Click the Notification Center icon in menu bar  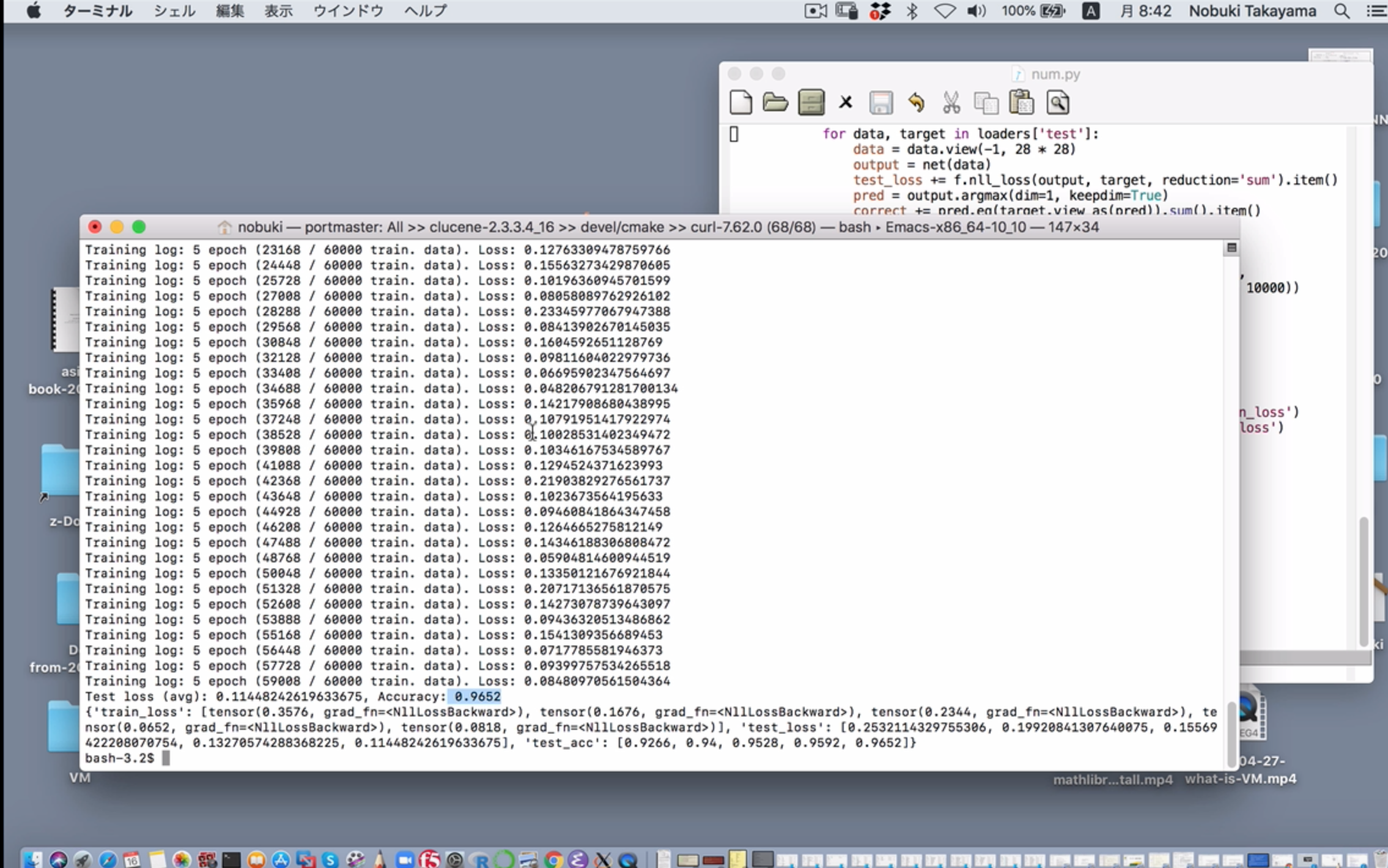[x=1376, y=11]
